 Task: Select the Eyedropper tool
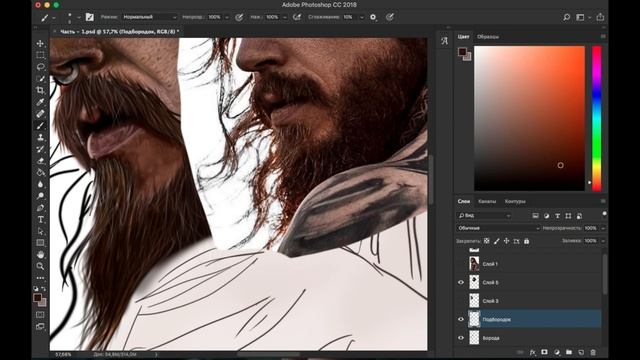(x=40, y=102)
